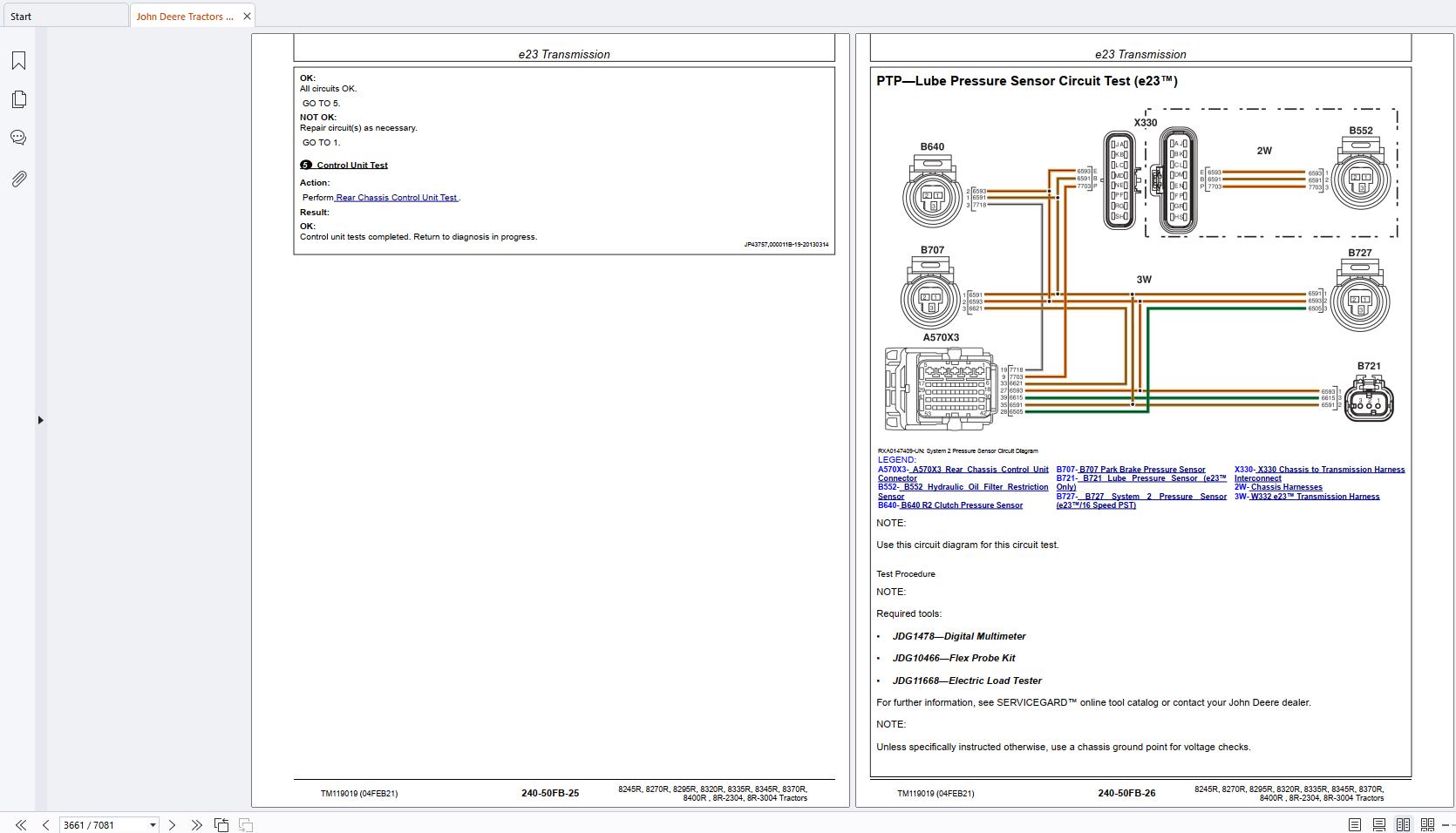Switch to continuous facing view mode

coord(1427,824)
